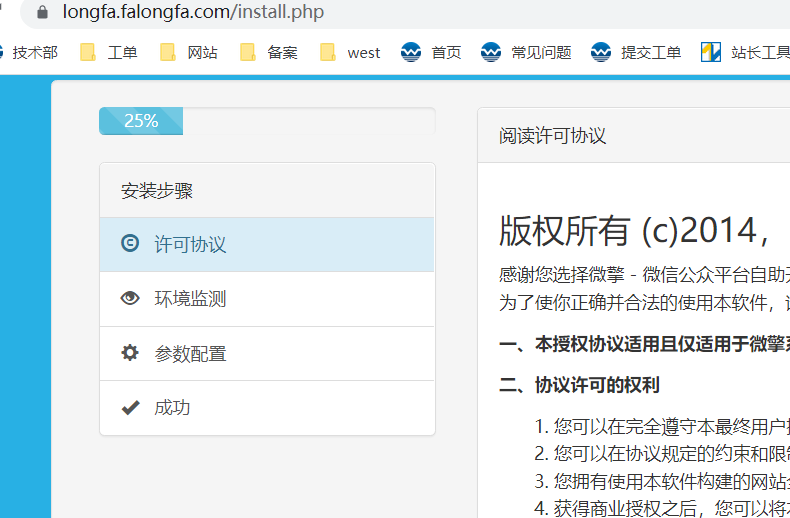Click the padlock icon in address bar
This screenshot has height=518, width=790.
pos(41,13)
